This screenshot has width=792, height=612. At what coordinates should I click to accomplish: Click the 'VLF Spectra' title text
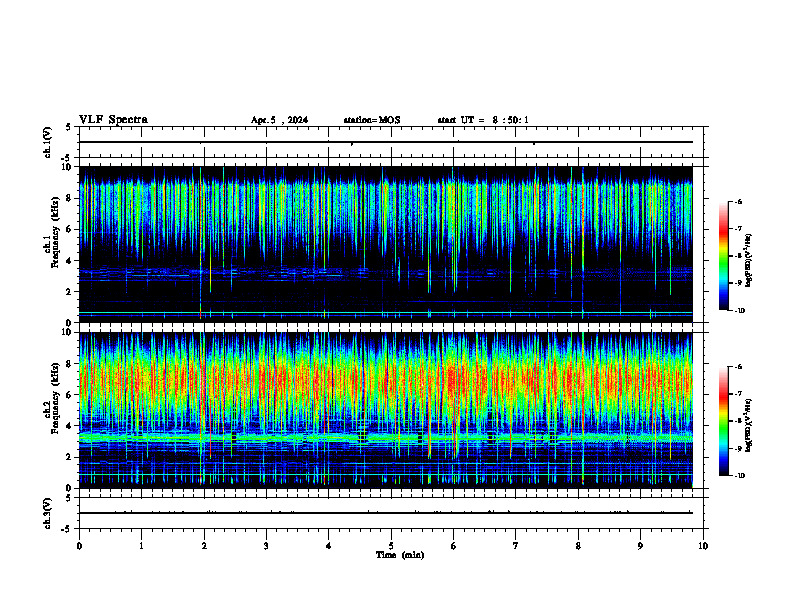[113, 120]
